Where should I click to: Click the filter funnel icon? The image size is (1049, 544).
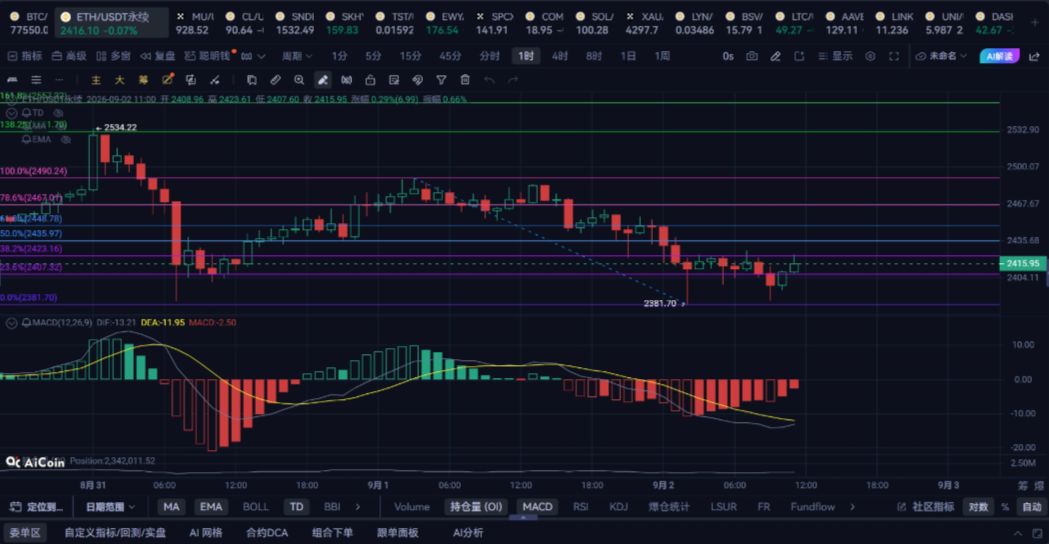pos(442,80)
